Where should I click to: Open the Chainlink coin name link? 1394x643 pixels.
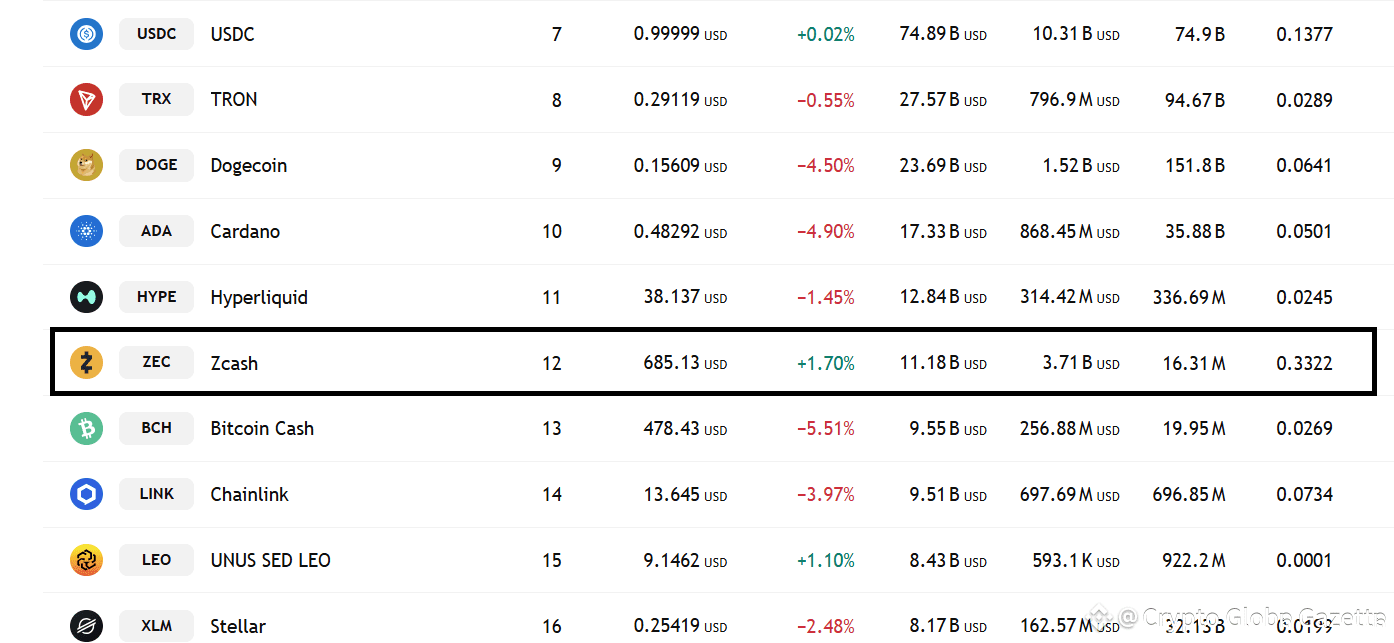coord(249,494)
